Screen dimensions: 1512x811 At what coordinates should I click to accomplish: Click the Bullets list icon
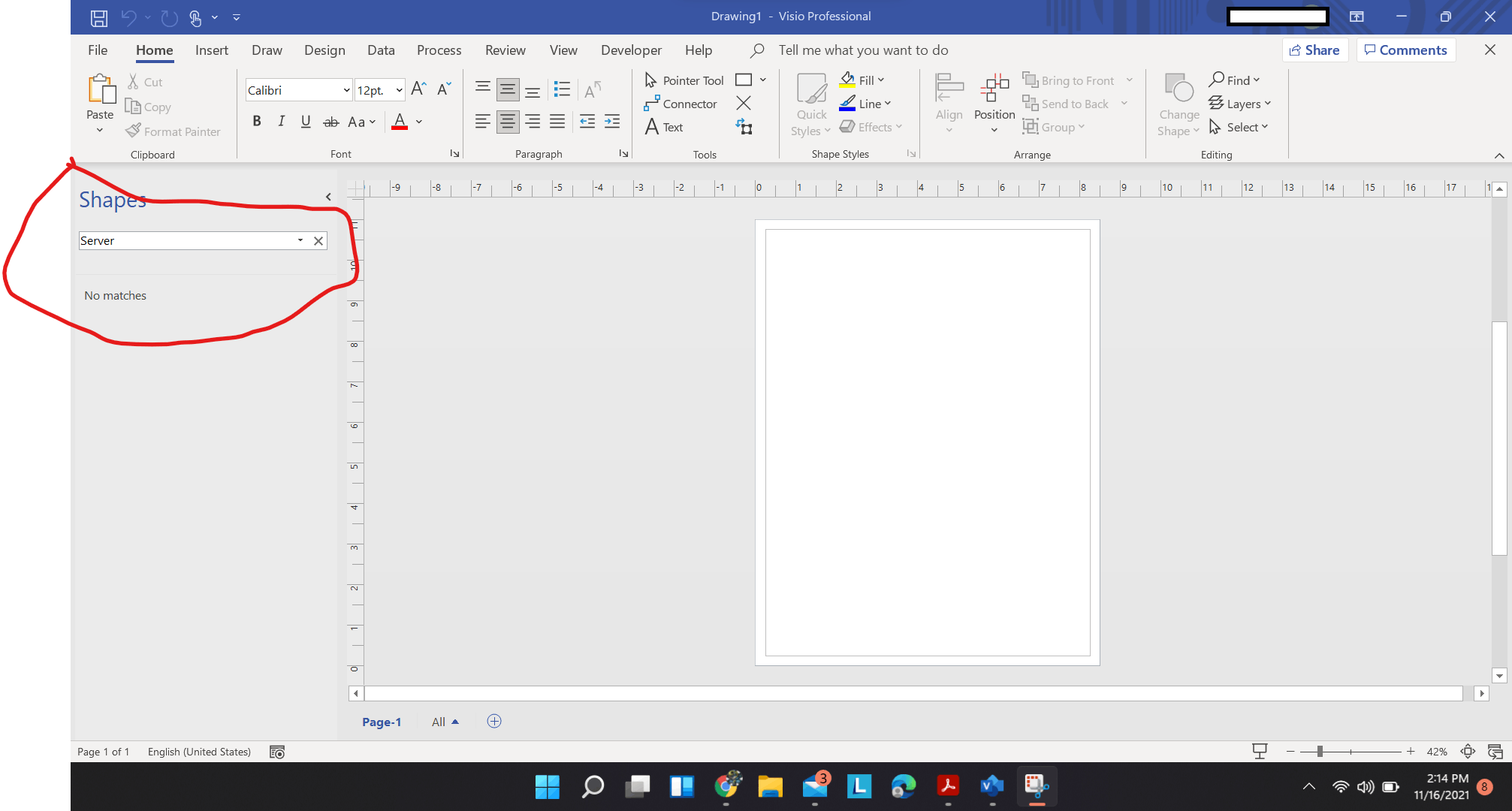(x=562, y=89)
